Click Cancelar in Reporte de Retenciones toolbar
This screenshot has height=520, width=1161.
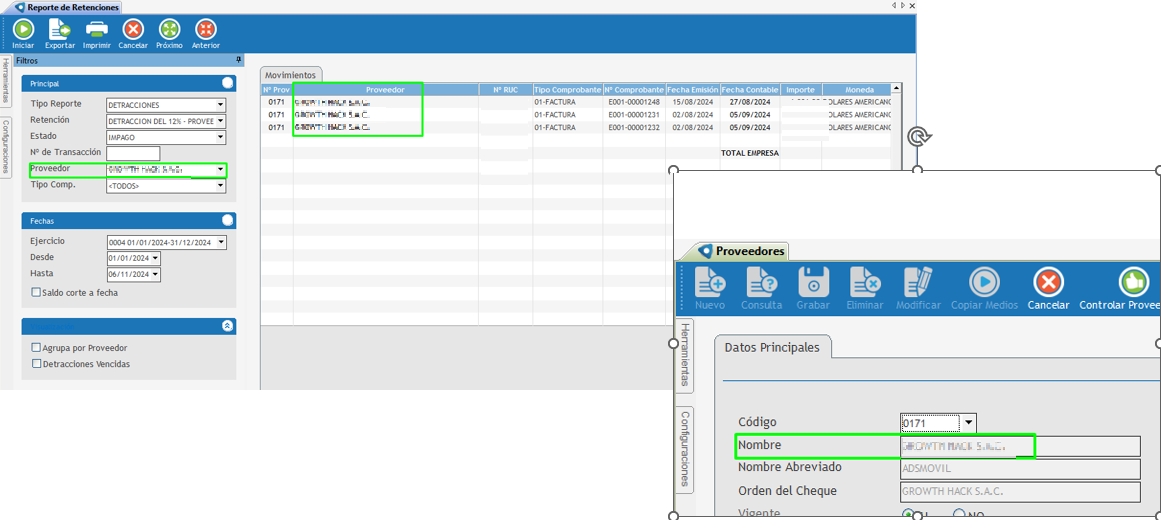point(133,30)
